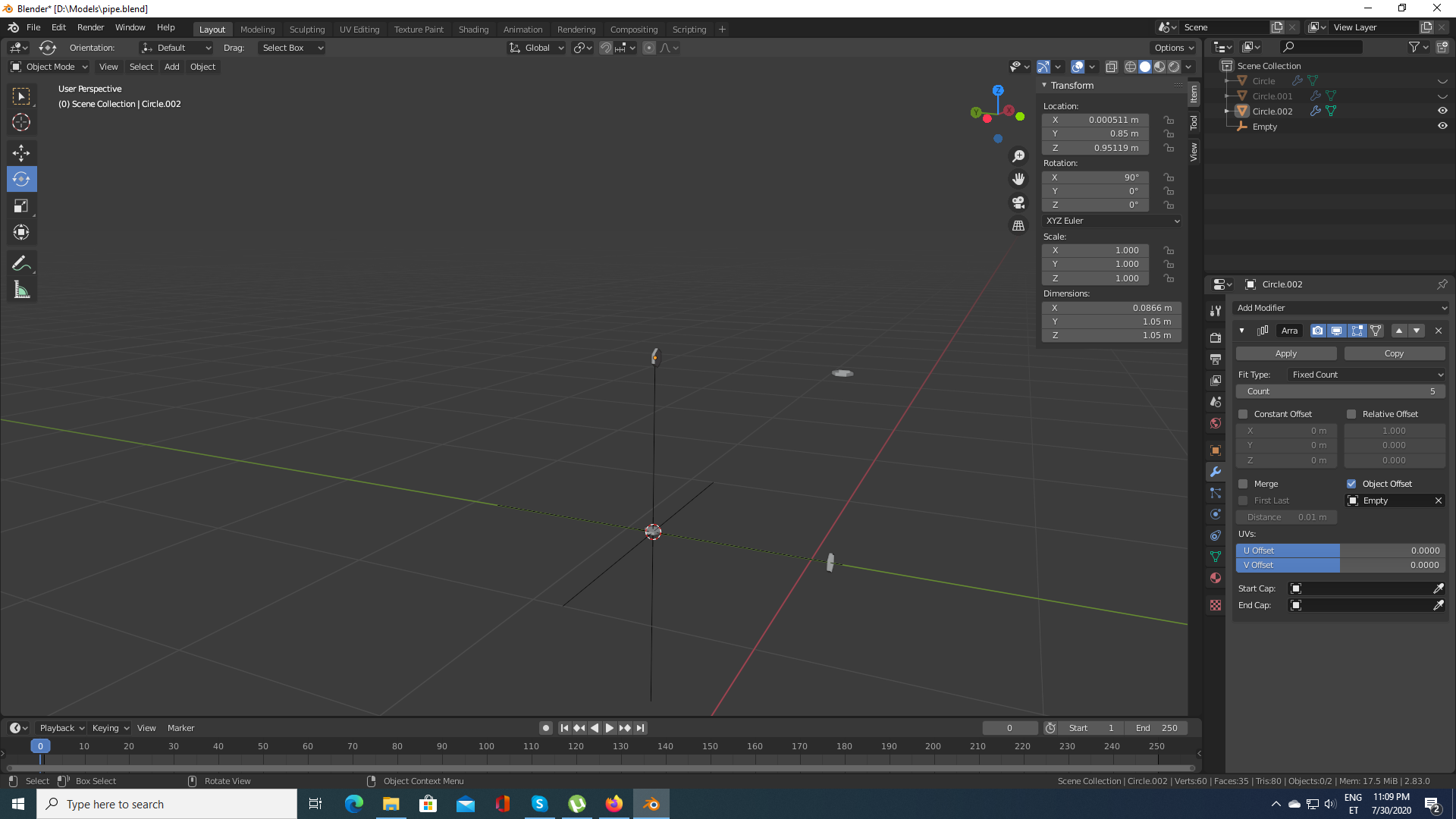Image resolution: width=1456 pixels, height=819 pixels.
Task: Select the Rotate tool in sidebar
Action: pyautogui.click(x=22, y=178)
